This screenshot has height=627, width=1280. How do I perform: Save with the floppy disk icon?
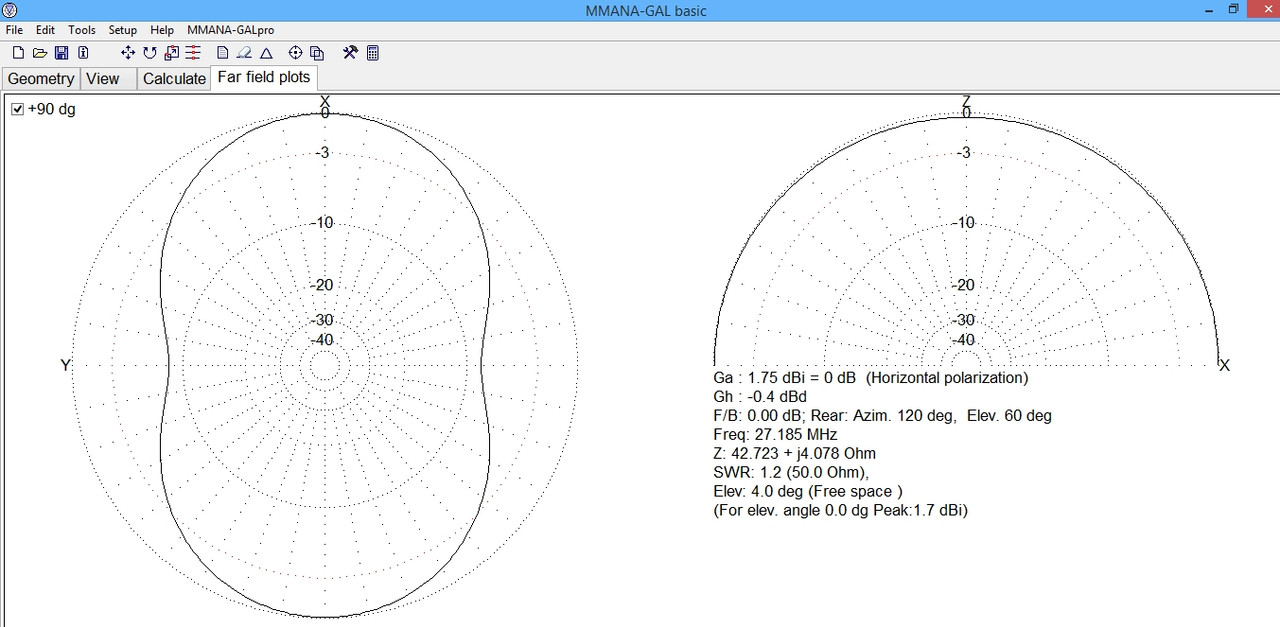(x=61, y=53)
